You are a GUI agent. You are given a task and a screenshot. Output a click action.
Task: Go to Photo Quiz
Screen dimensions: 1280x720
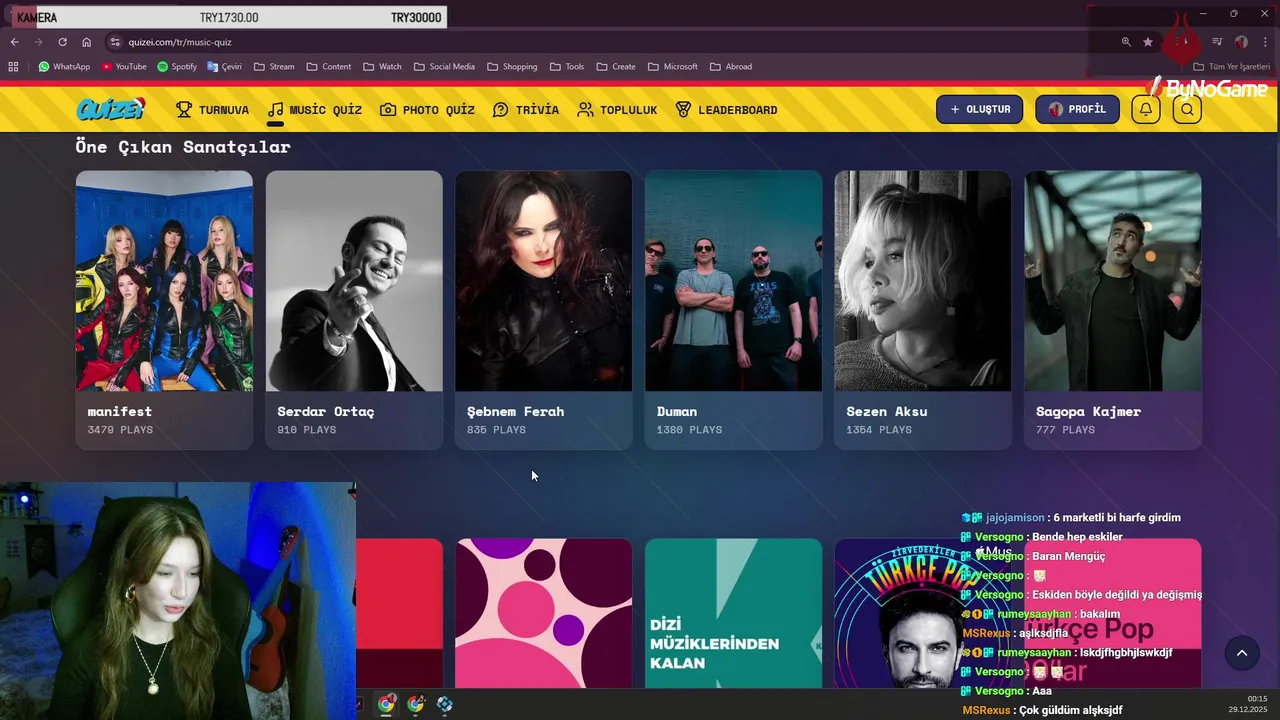point(427,110)
